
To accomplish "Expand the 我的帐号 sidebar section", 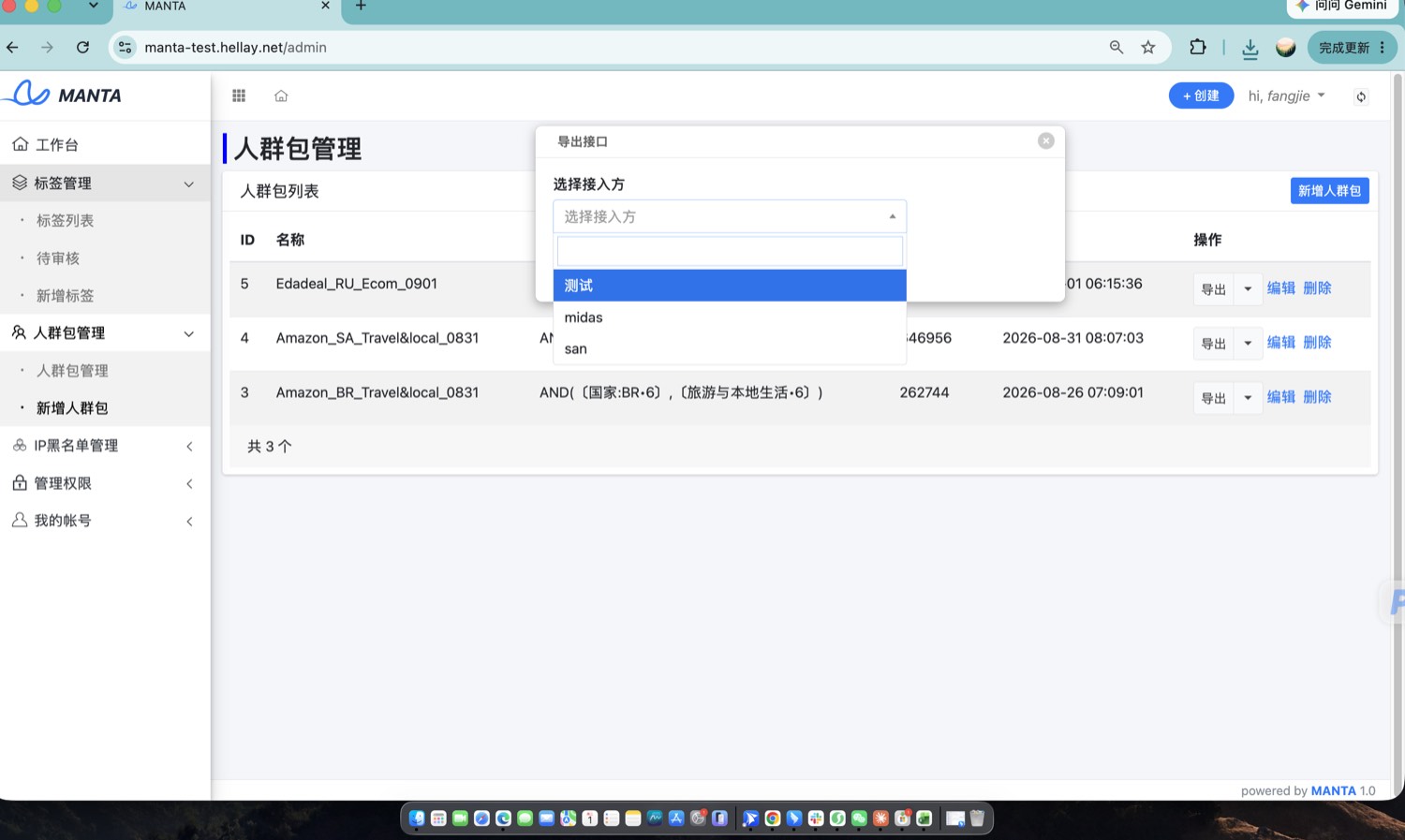I will point(189,521).
